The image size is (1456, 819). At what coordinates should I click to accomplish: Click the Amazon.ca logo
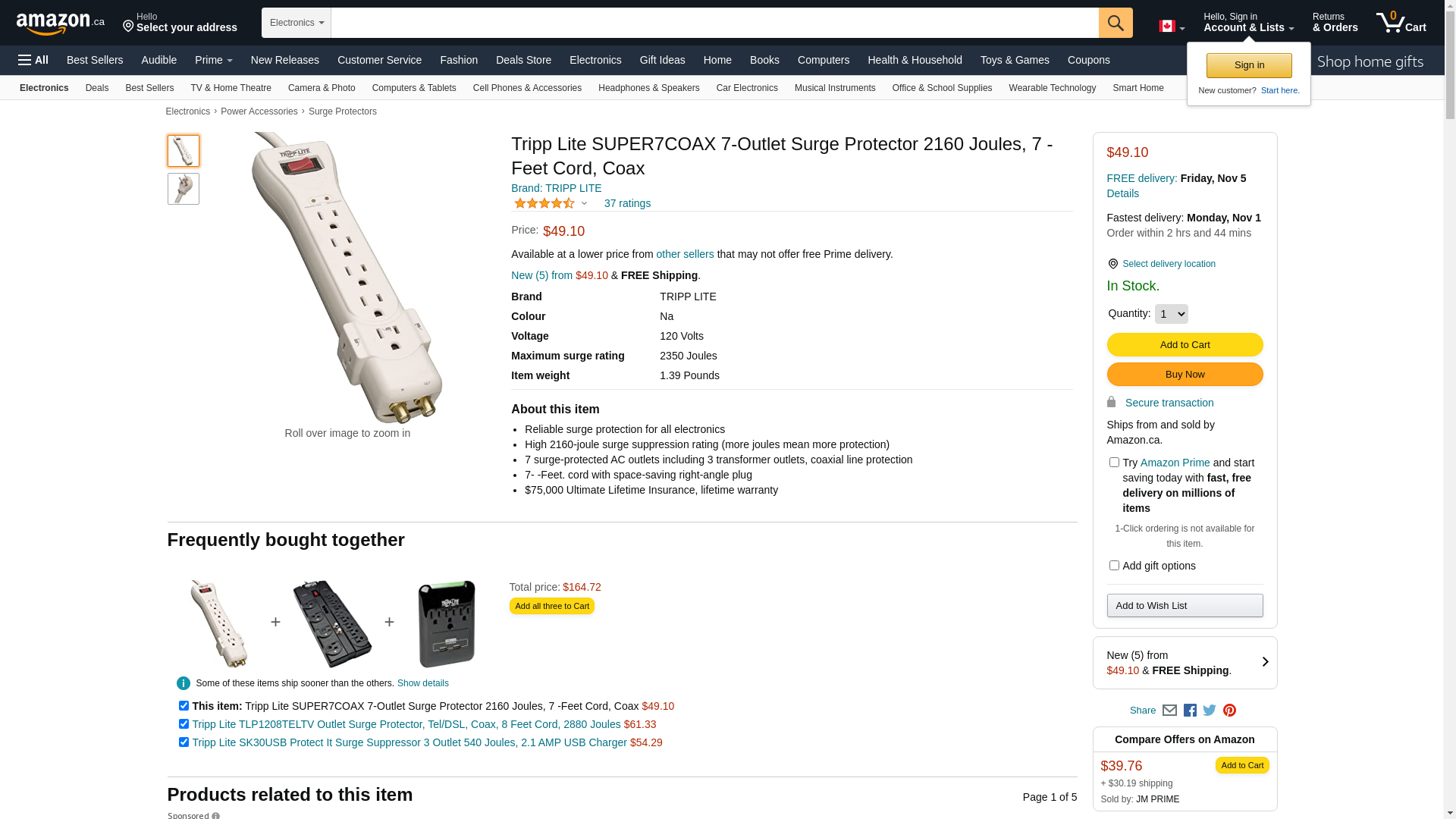[61, 24]
